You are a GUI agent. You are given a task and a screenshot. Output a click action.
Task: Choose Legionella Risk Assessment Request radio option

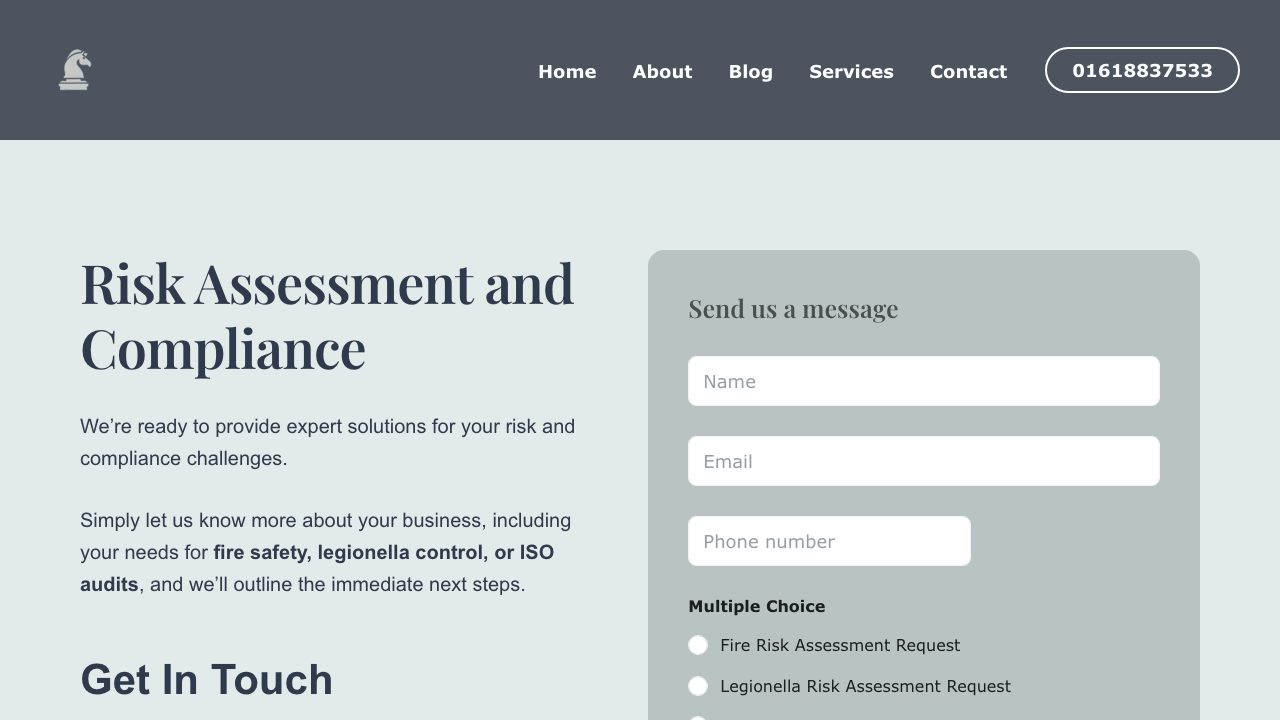pos(698,686)
